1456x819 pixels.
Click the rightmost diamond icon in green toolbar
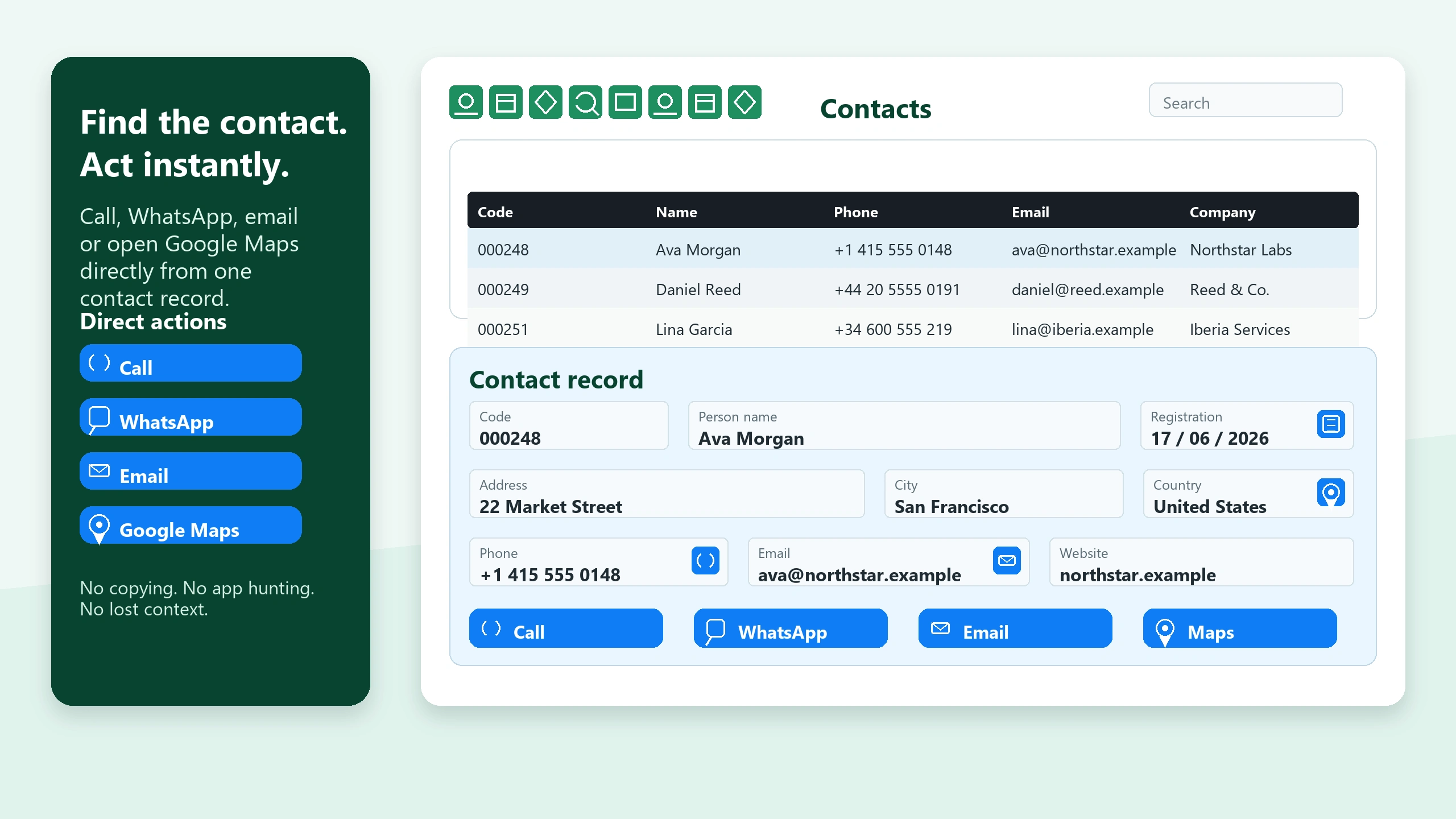tap(744, 102)
